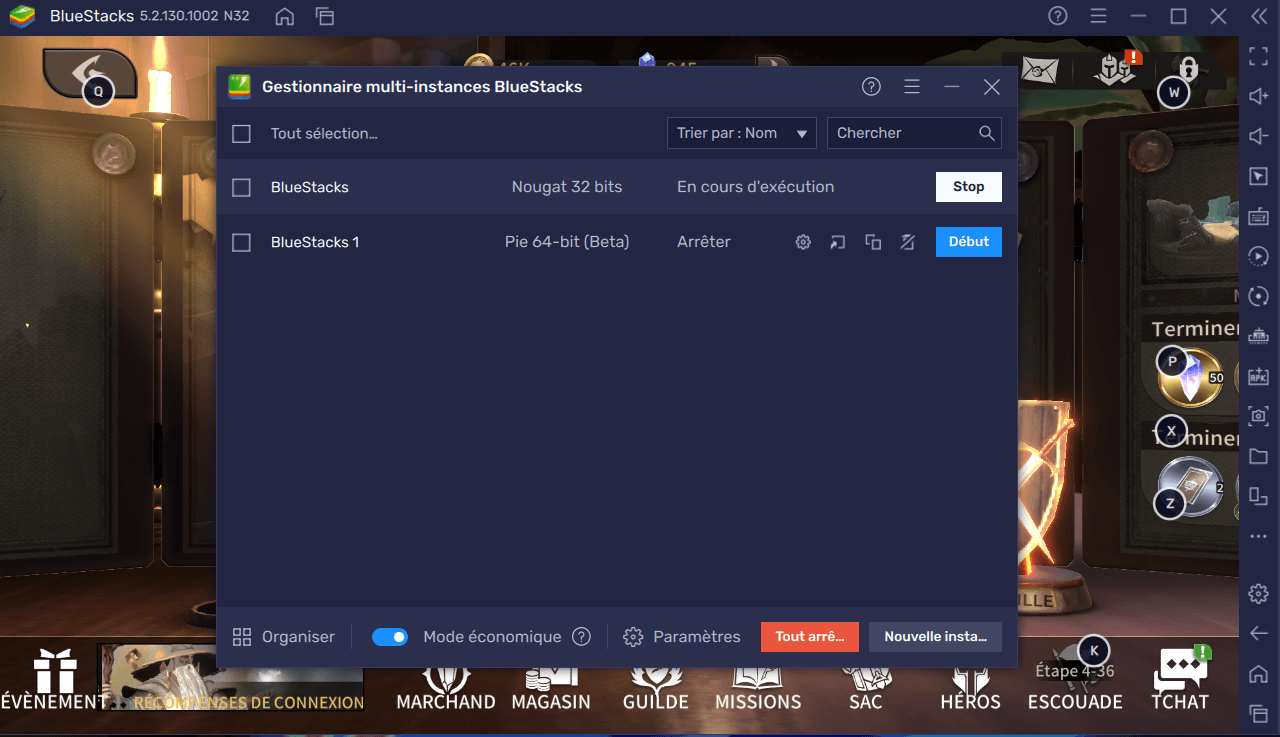Screen dimensions: 1280x737
Task: Select the BlueStacks Nougat 32 bits instance checkbox
Action: (241, 187)
